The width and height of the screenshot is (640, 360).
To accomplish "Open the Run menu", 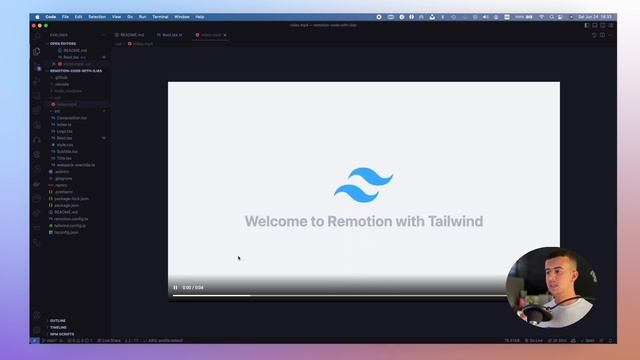I will (142, 17).
